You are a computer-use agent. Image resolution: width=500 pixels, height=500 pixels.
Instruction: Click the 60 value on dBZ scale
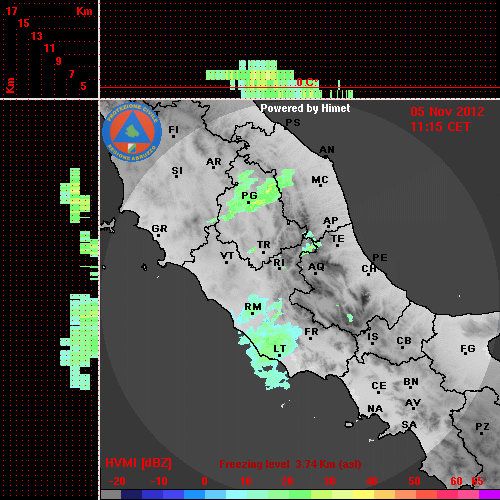tap(456, 481)
